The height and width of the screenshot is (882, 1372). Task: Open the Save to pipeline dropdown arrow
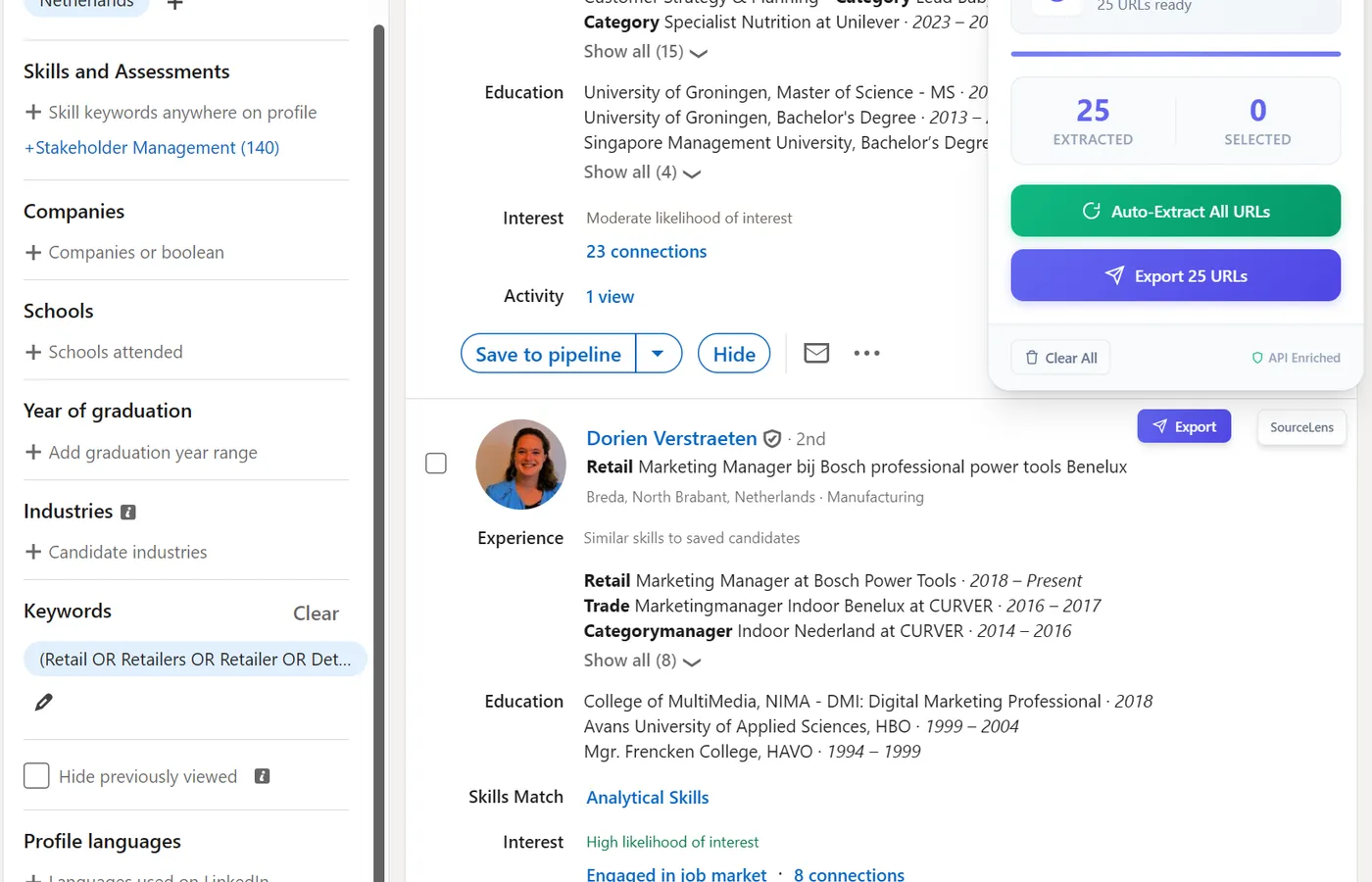659,353
